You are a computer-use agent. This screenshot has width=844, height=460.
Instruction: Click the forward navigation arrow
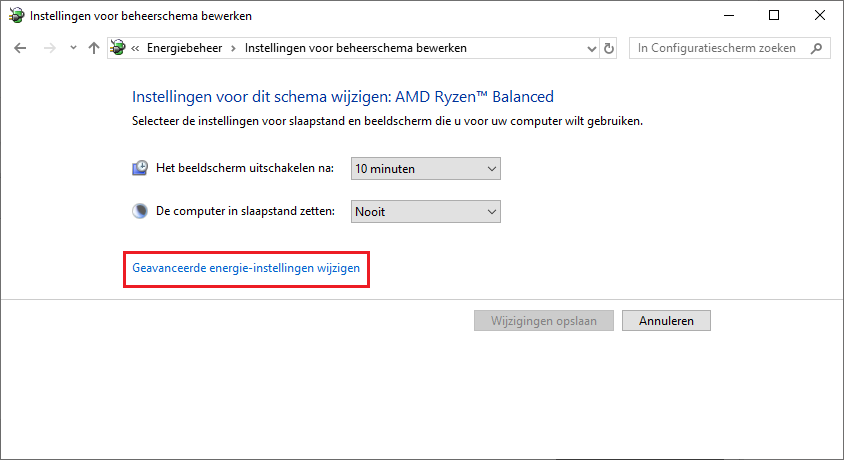(x=50, y=48)
